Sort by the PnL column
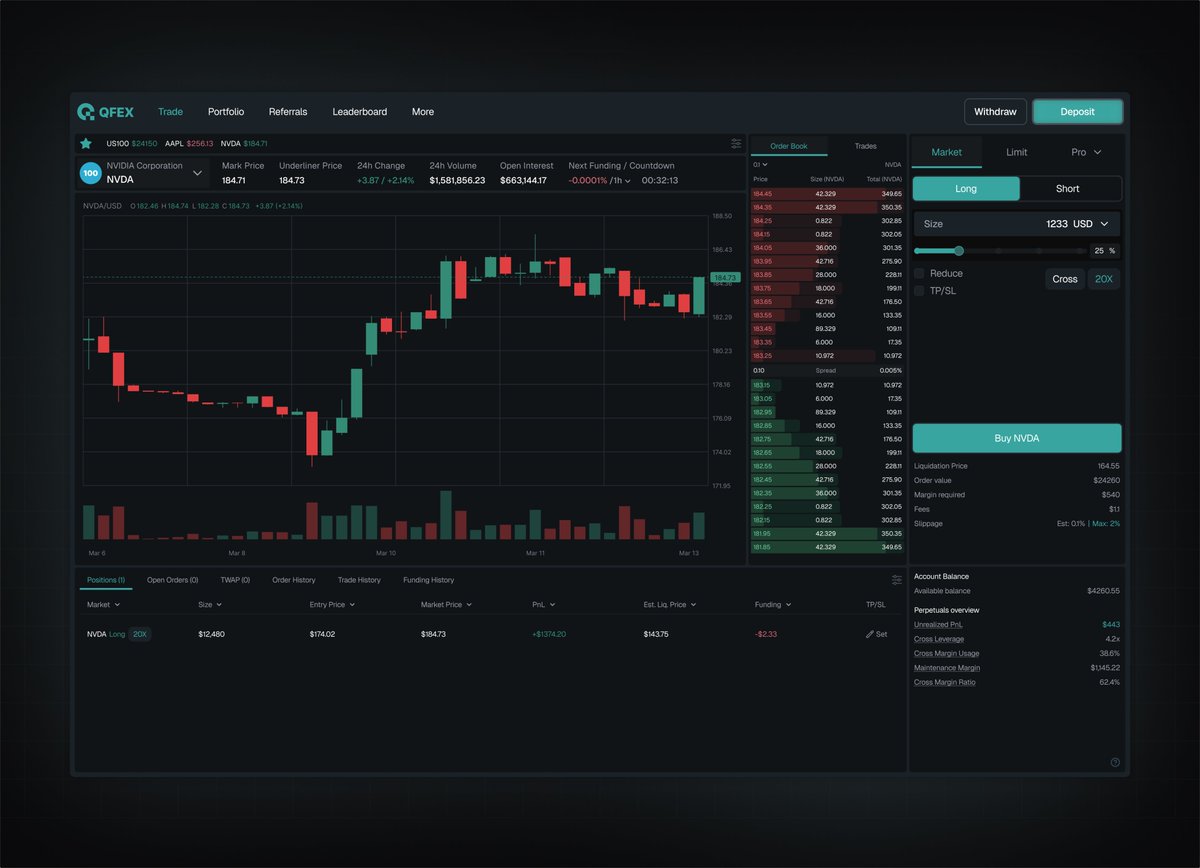Viewport: 1200px width, 868px height. 544,605
